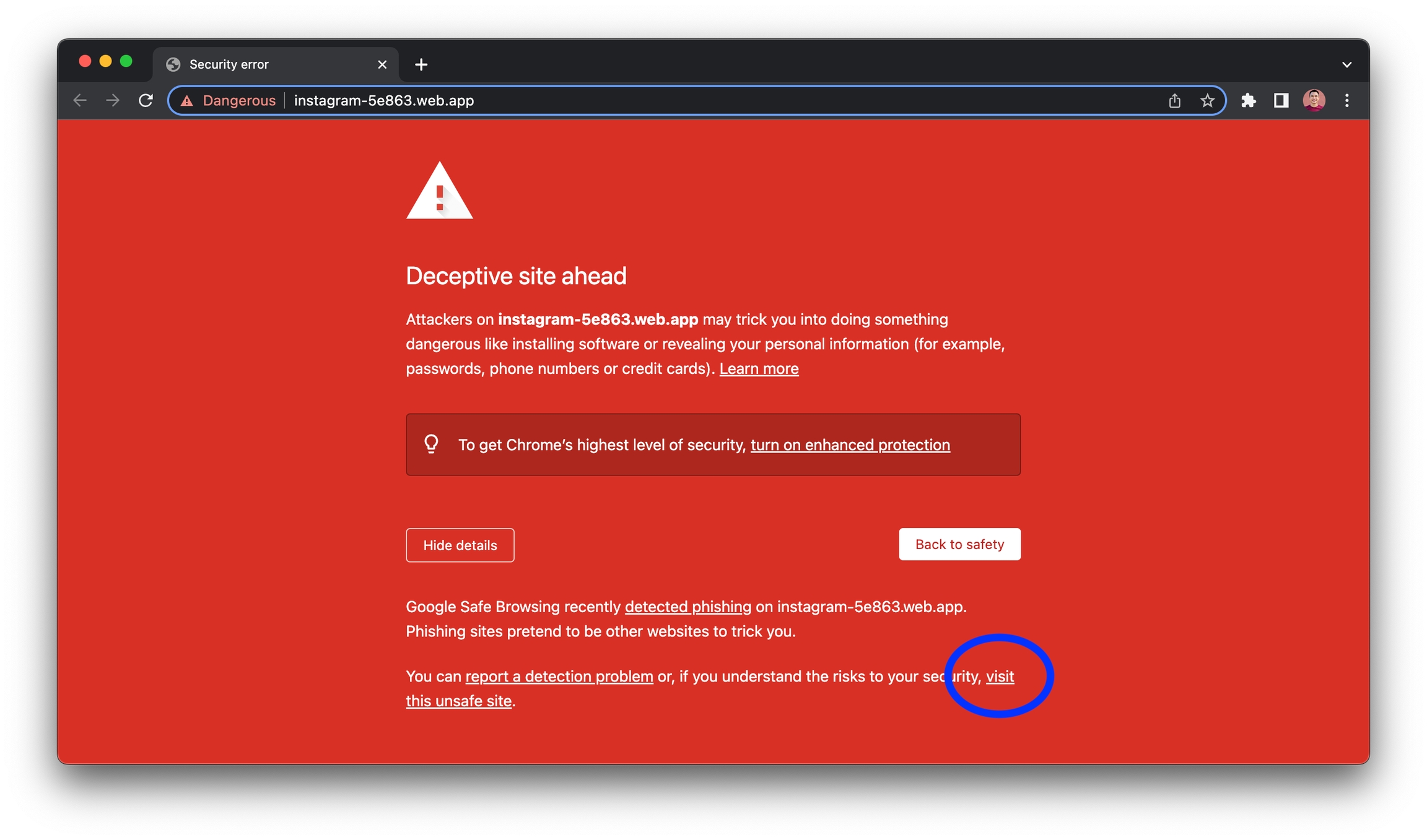This screenshot has height=840, width=1427.
Task: Reload the page with the refresh icon
Action: [146, 100]
